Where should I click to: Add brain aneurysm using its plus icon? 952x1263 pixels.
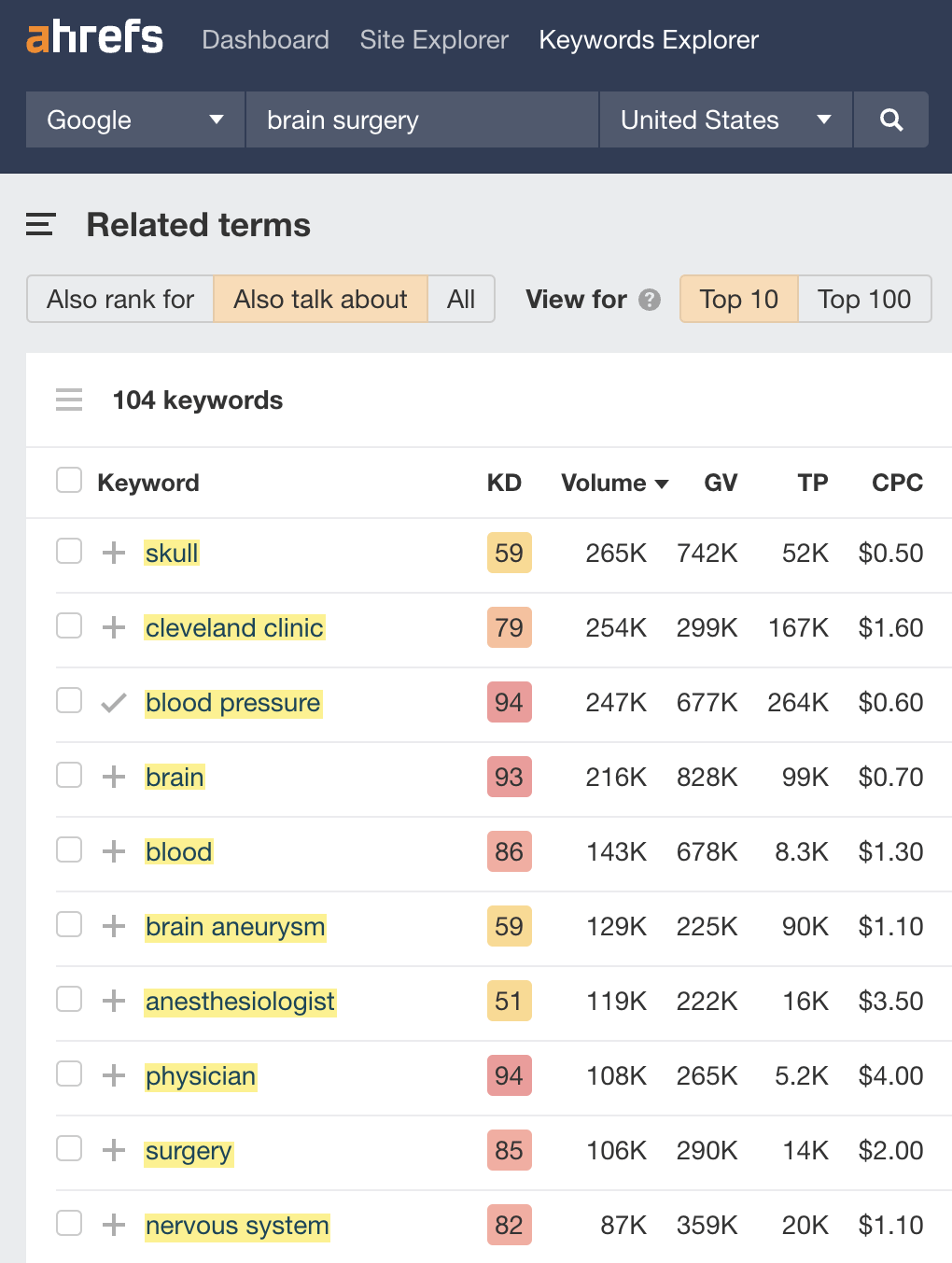(113, 926)
